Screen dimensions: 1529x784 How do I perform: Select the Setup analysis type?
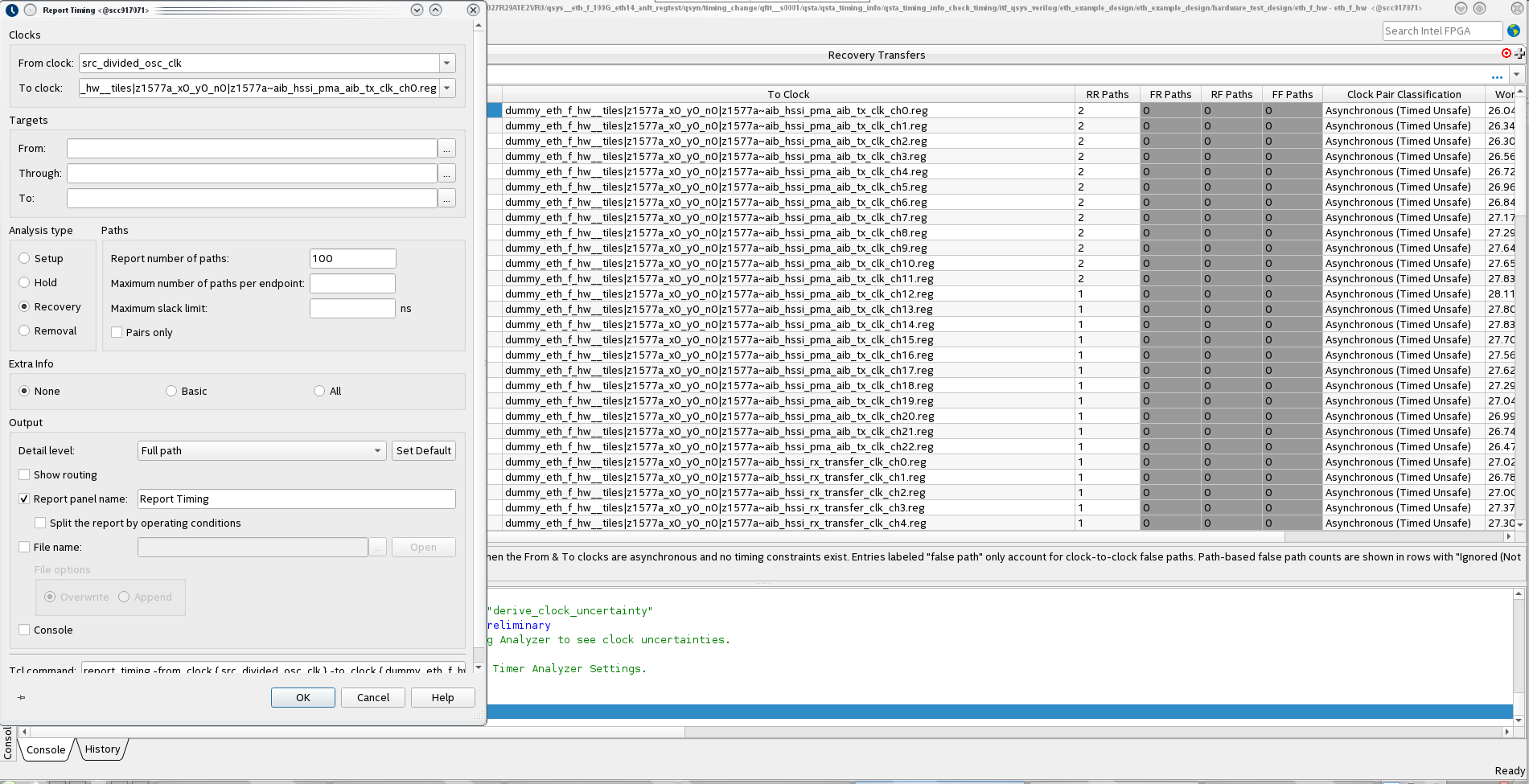[x=25, y=258]
